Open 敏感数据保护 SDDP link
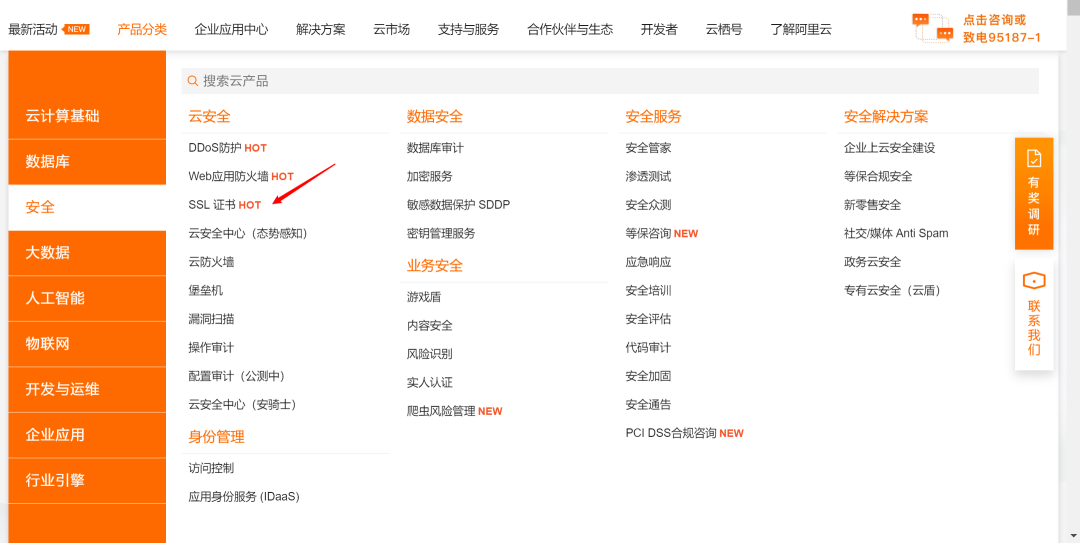 [x=459, y=205]
